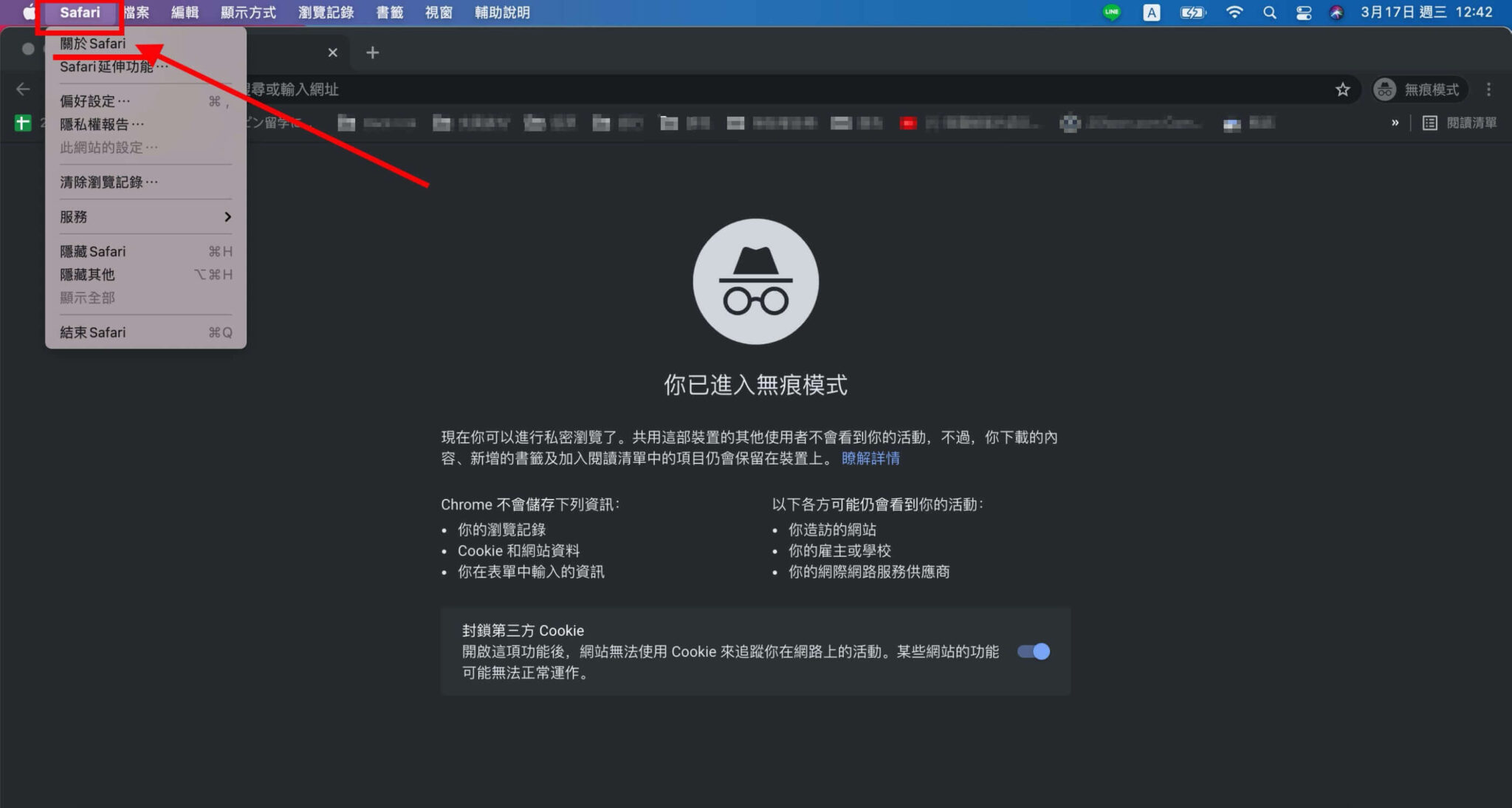The width and height of the screenshot is (1512, 808).
Task: Open a new tab with plus button
Action: coord(373,52)
